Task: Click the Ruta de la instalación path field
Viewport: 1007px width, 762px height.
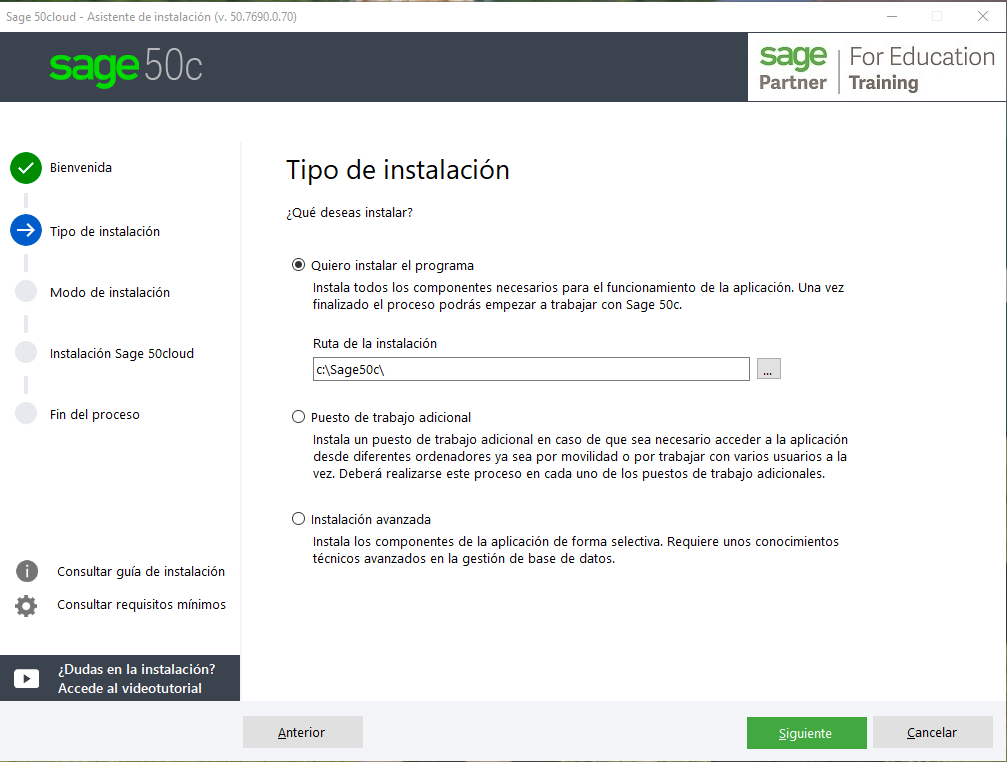Action: [x=531, y=369]
